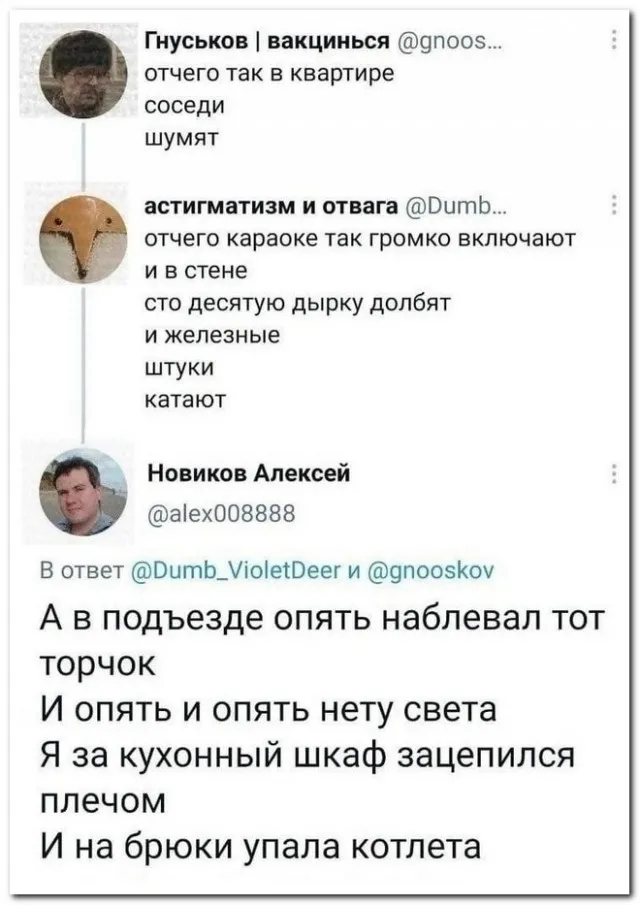Open the profile name Гнуськов | вакцинься
The height and width of the screenshot is (905, 640).
click(x=267, y=42)
